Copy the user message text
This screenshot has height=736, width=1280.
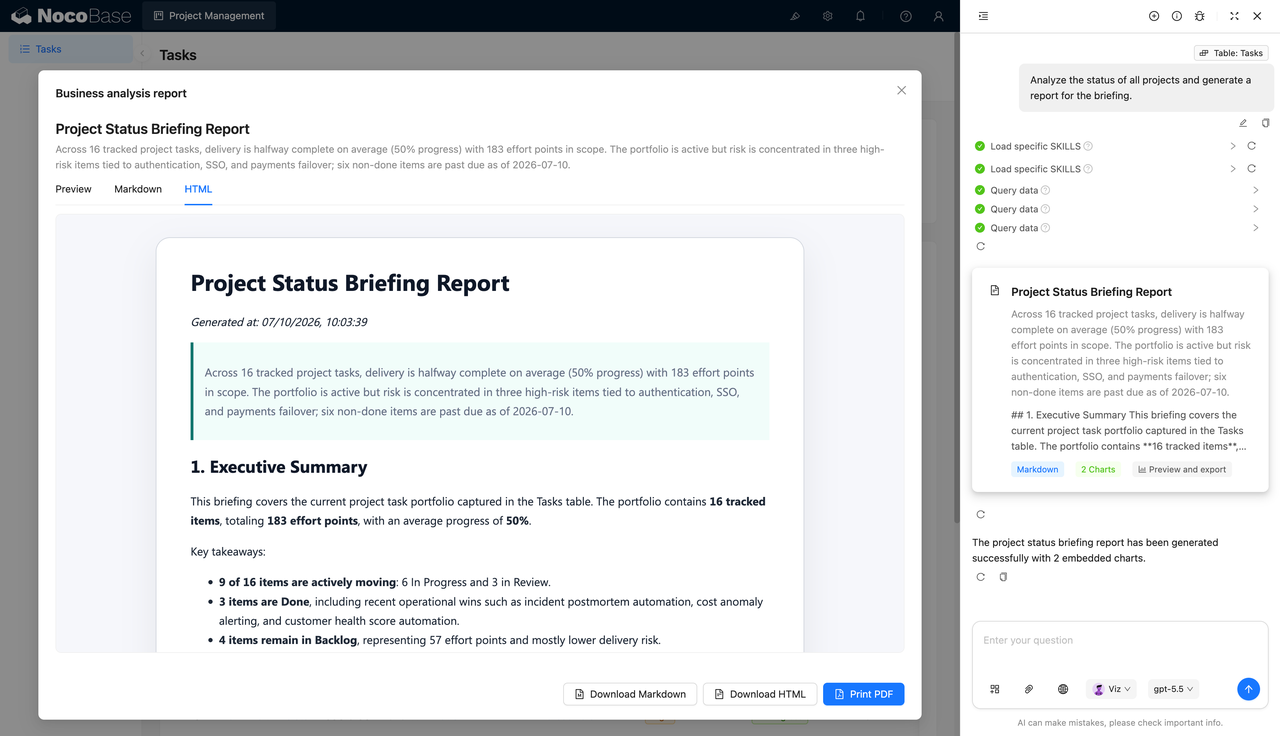(x=1265, y=123)
